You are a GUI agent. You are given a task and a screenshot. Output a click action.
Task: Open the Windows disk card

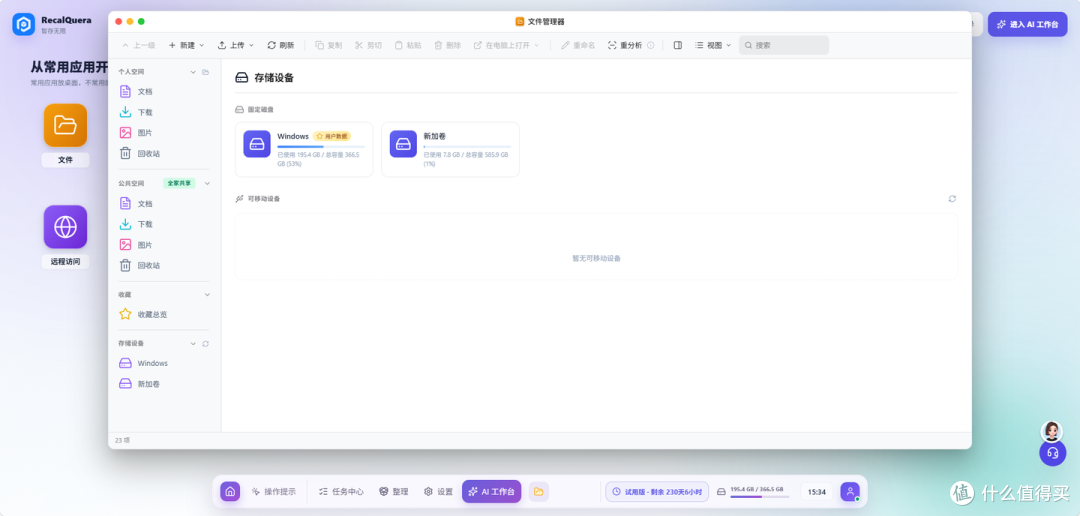click(x=304, y=149)
